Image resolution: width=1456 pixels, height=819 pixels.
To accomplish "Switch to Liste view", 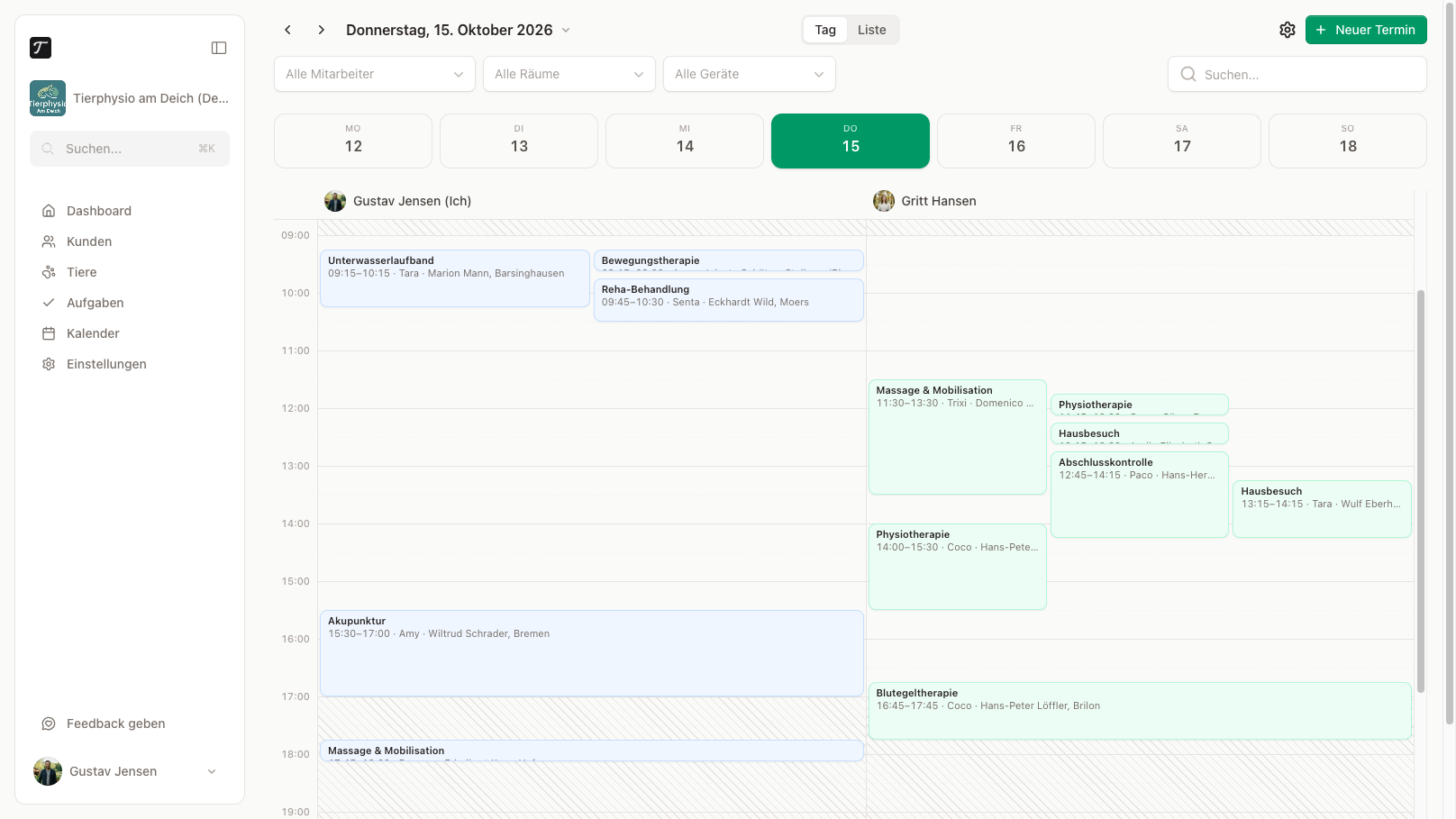I will tap(872, 30).
